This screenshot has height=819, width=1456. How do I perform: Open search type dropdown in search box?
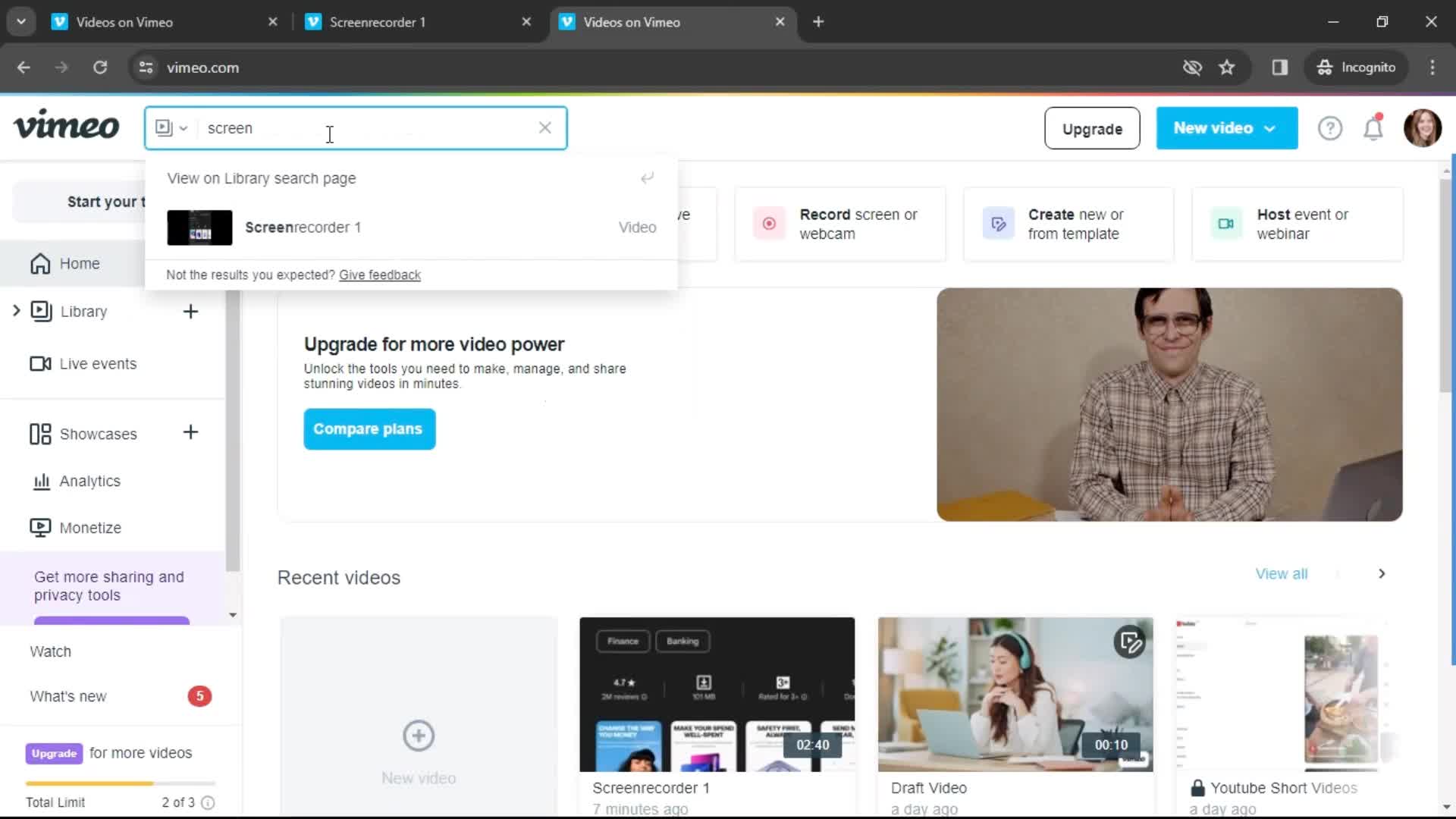point(171,127)
